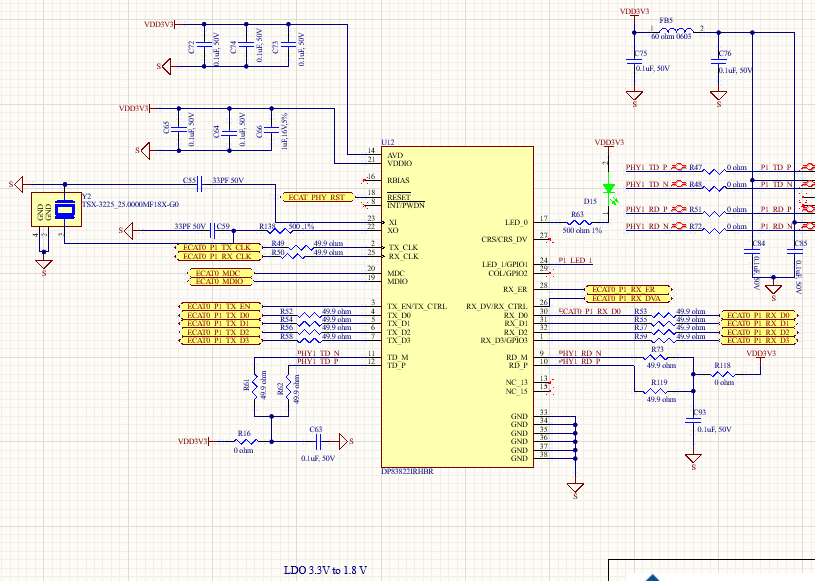815x581 pixels.
Task: Select the P1_LED_1 net label
Action: [x=575, y=260]
